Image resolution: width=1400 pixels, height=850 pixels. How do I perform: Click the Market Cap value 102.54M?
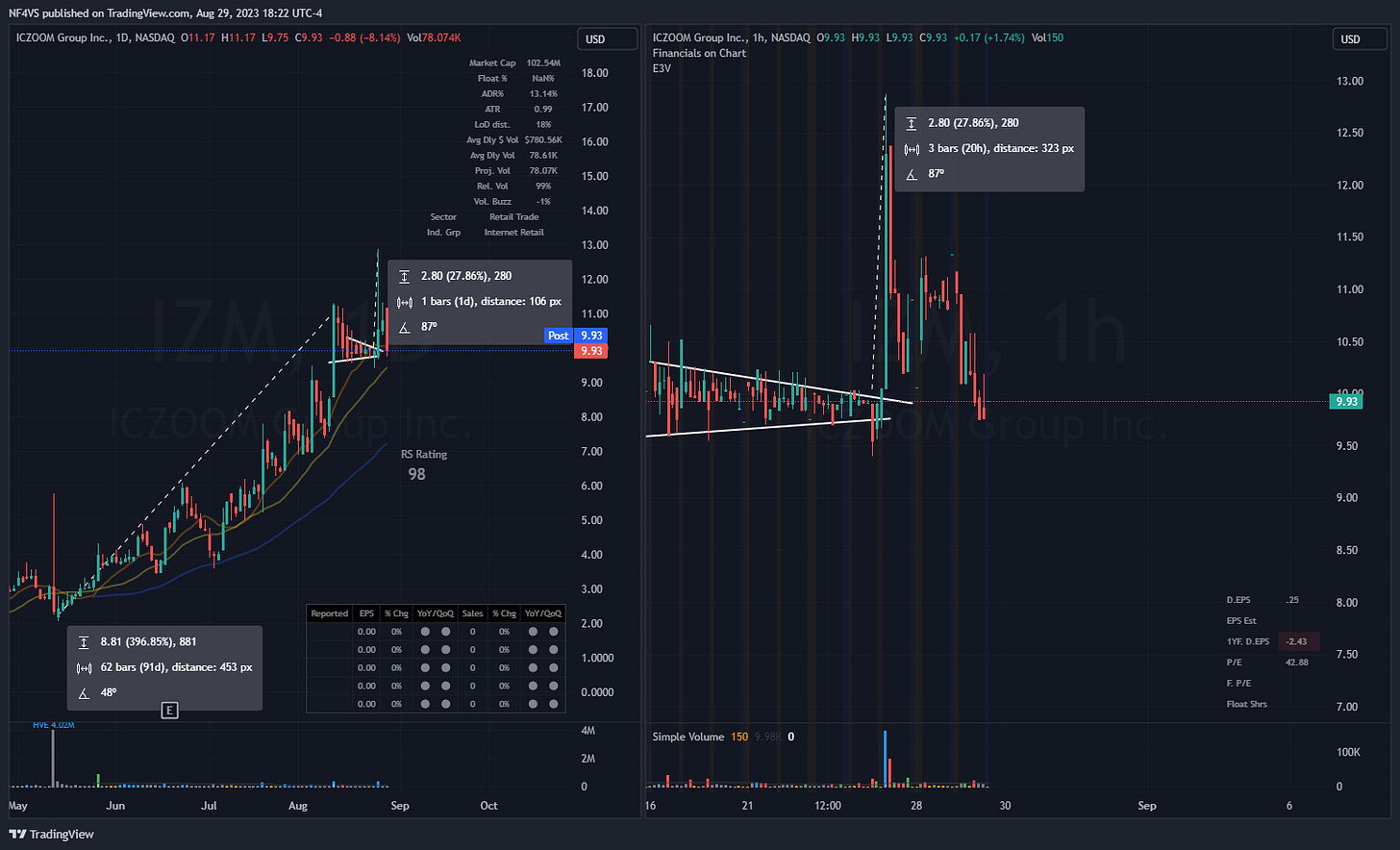[543, 62]
